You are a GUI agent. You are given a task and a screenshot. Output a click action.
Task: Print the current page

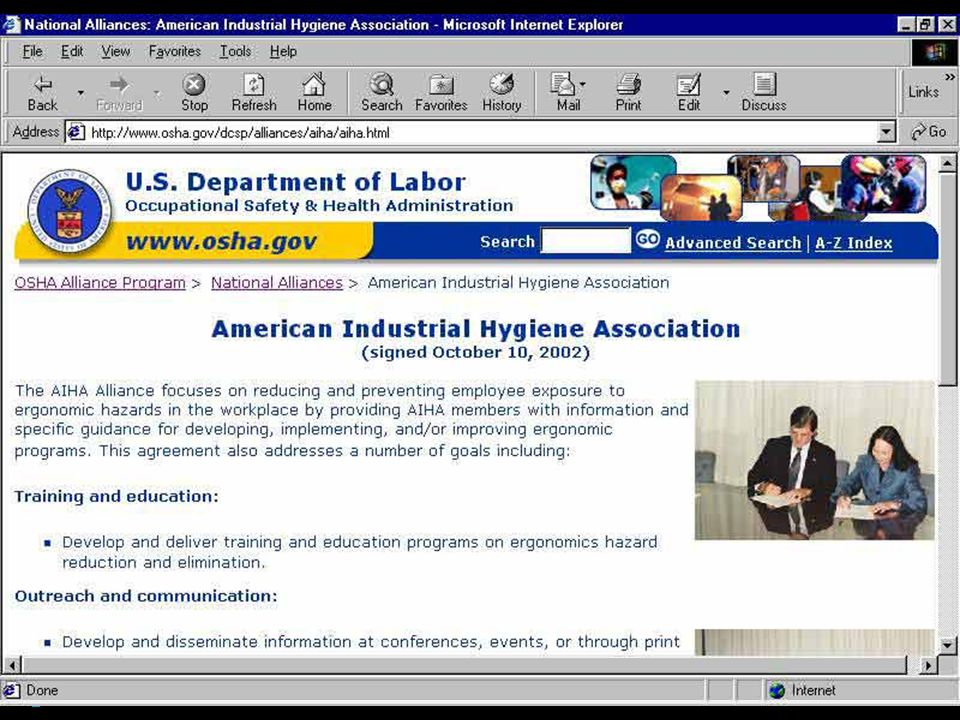pos(628,92)
